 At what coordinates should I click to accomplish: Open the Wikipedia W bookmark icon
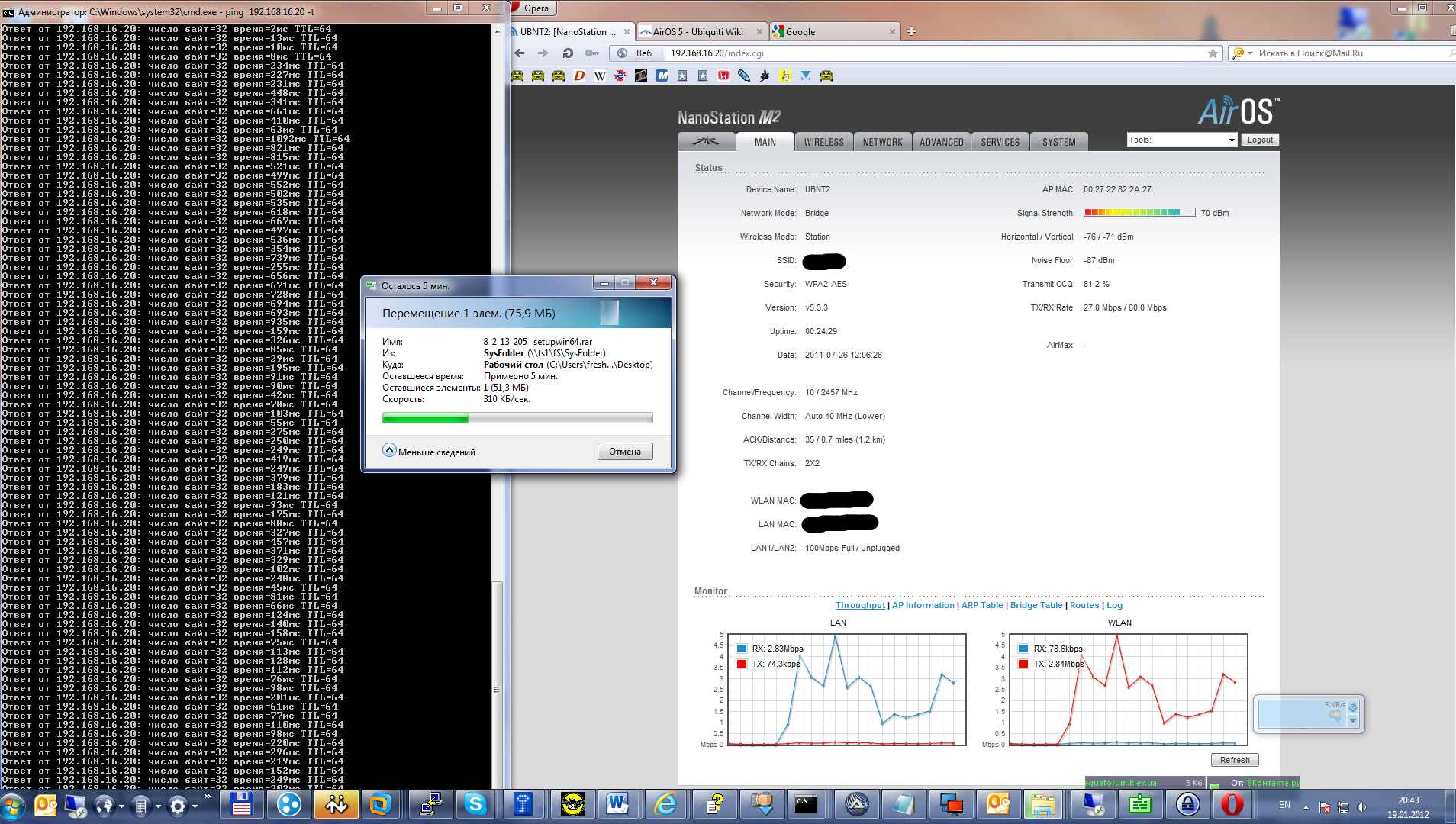[x=600, y=76]
